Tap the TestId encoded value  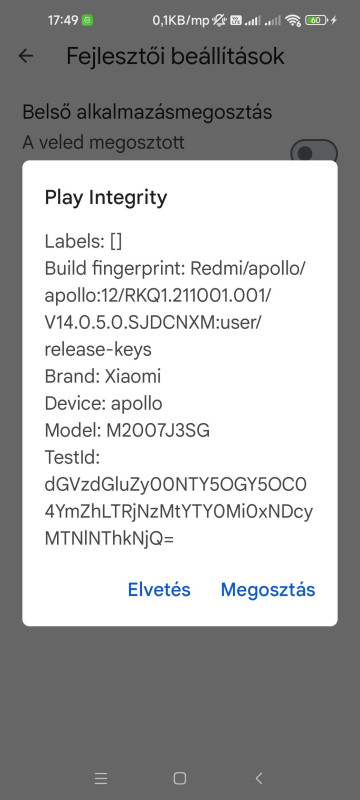click(178, 511)
